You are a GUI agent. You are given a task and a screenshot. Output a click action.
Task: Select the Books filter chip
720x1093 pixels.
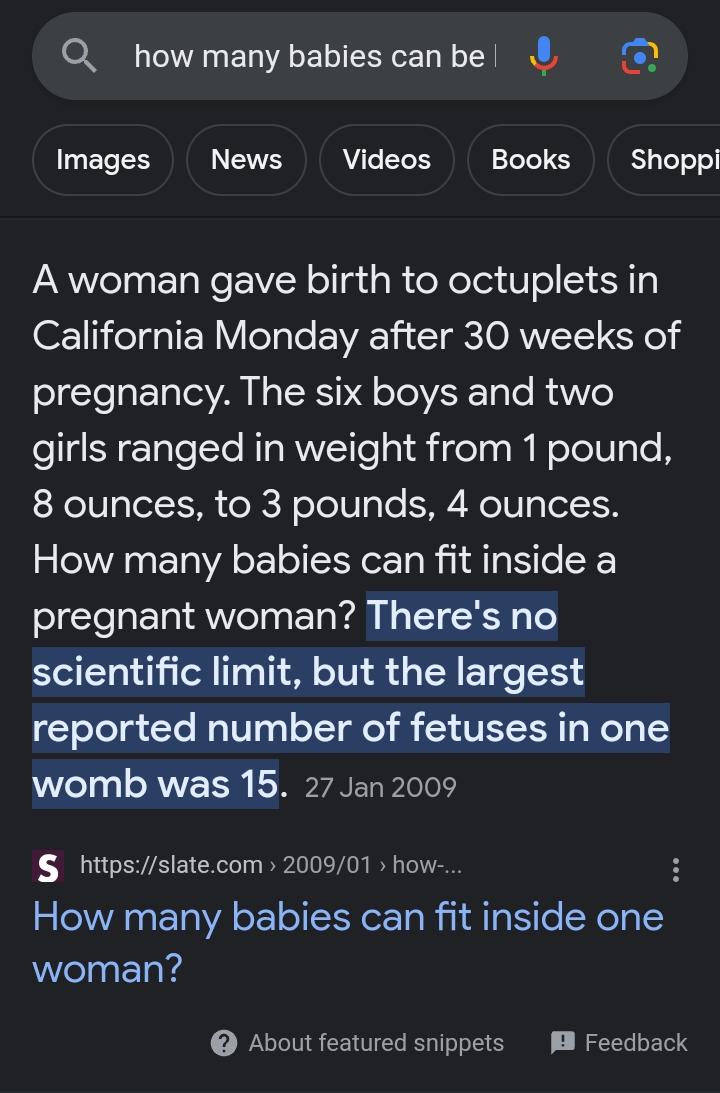531,160
